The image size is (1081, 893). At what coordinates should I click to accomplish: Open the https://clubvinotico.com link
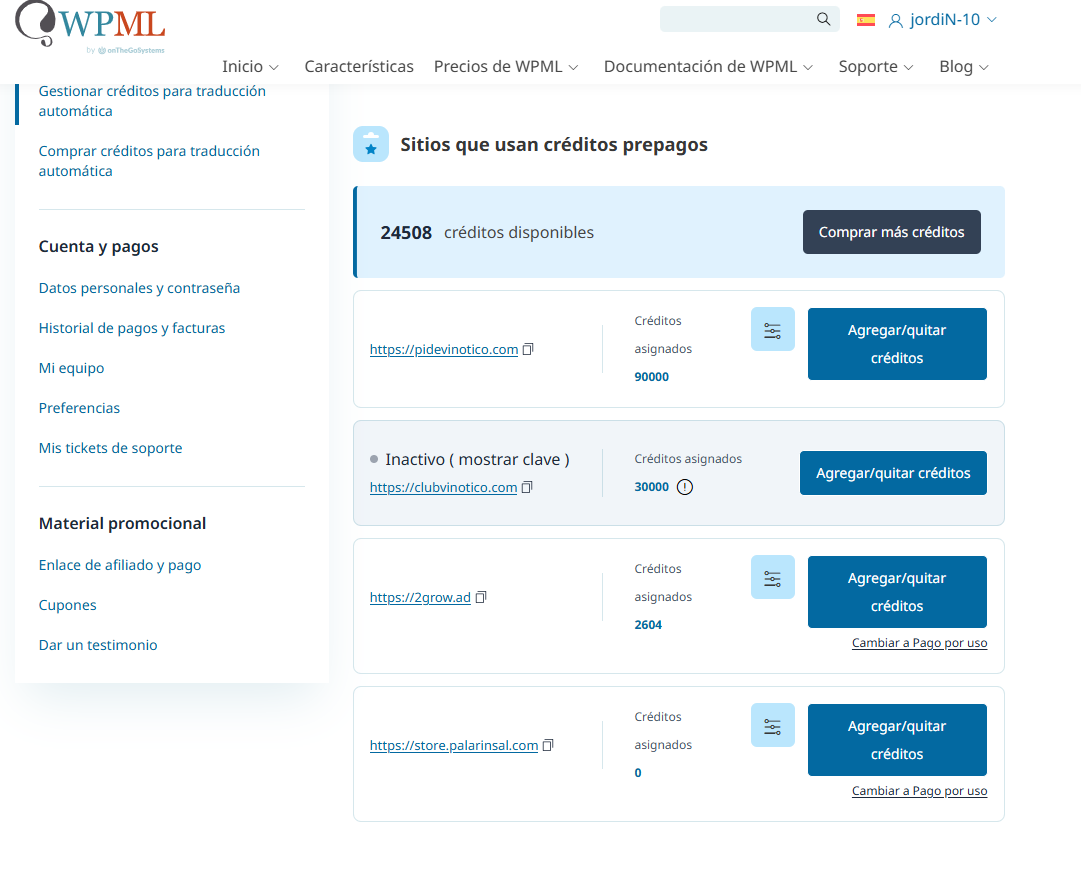(x=443, y=488)
